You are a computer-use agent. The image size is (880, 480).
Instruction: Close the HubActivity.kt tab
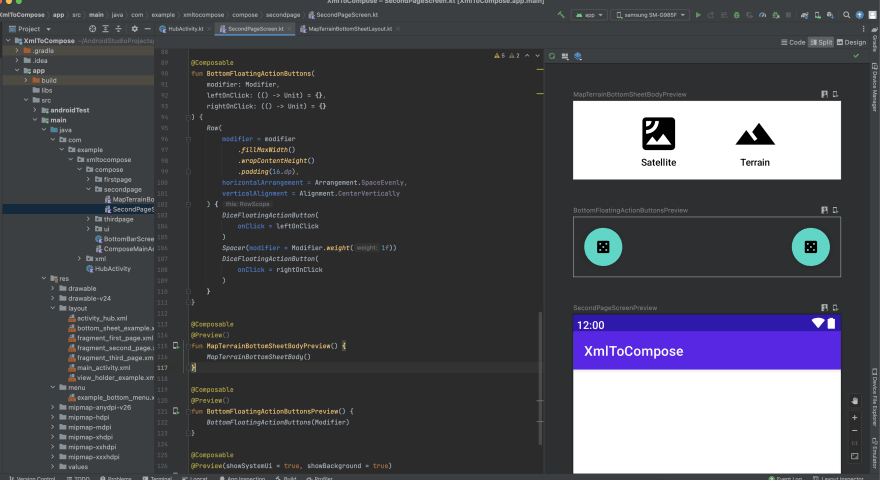[x=209, y=29]
